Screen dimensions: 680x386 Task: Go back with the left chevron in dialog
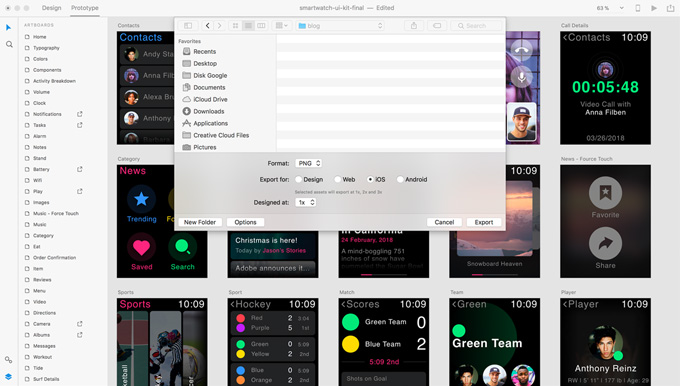(207, 26)
